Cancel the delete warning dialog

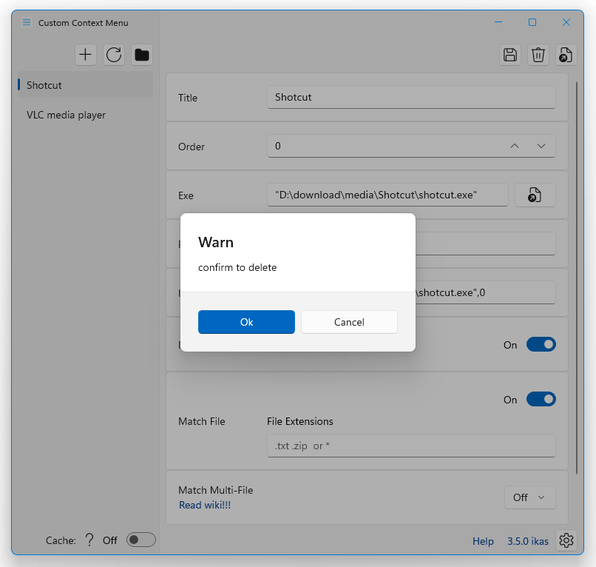point(349,322)
